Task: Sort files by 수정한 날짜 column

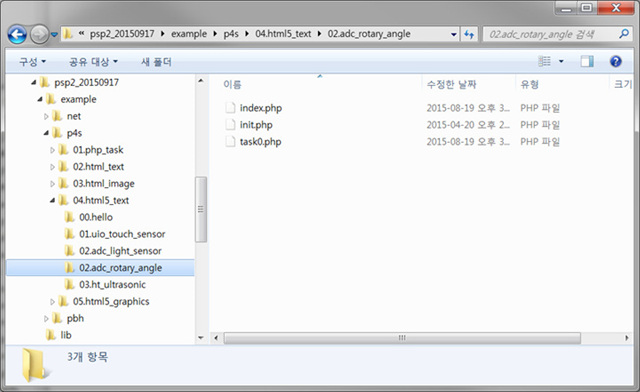Action: click(451, 85)
